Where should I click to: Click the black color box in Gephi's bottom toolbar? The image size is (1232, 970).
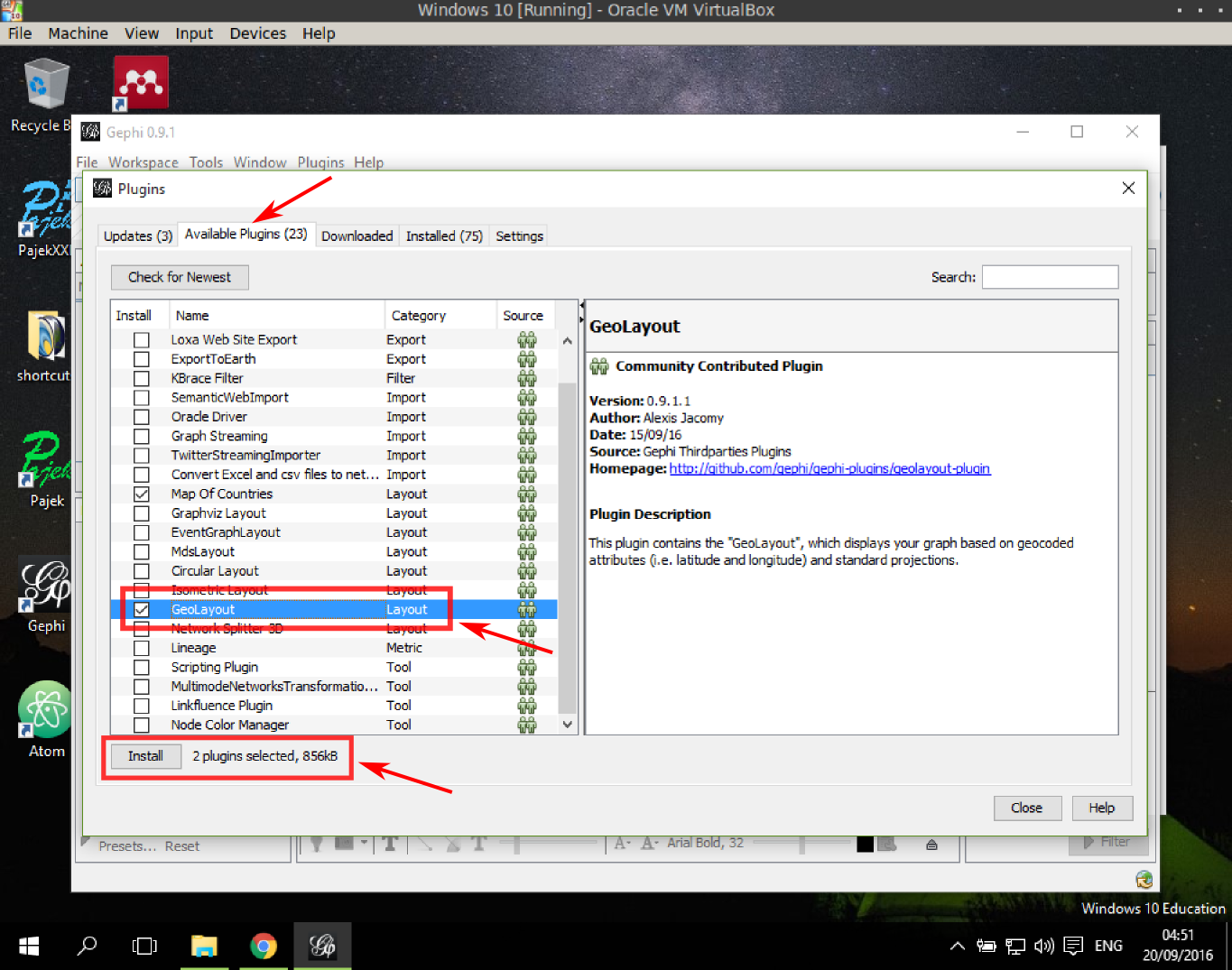click(865, 844)
